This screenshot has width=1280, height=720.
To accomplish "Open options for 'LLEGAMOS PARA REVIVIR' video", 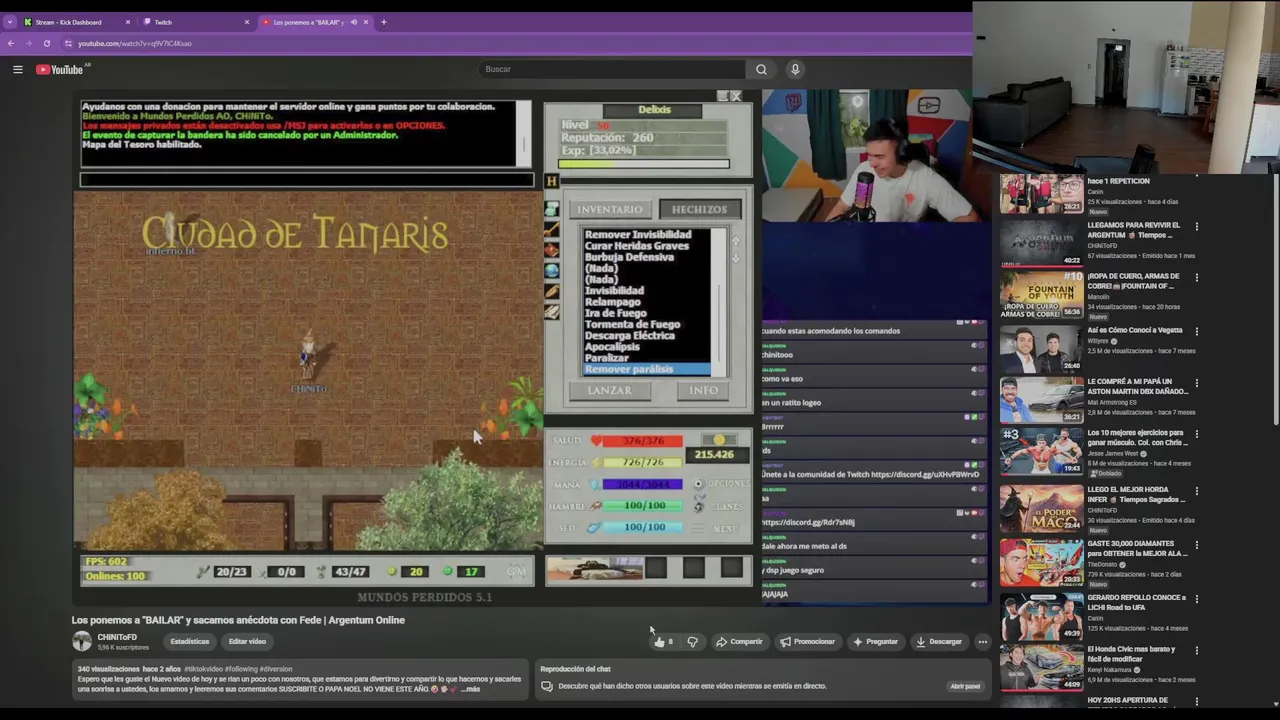I will coord(1196,227).
